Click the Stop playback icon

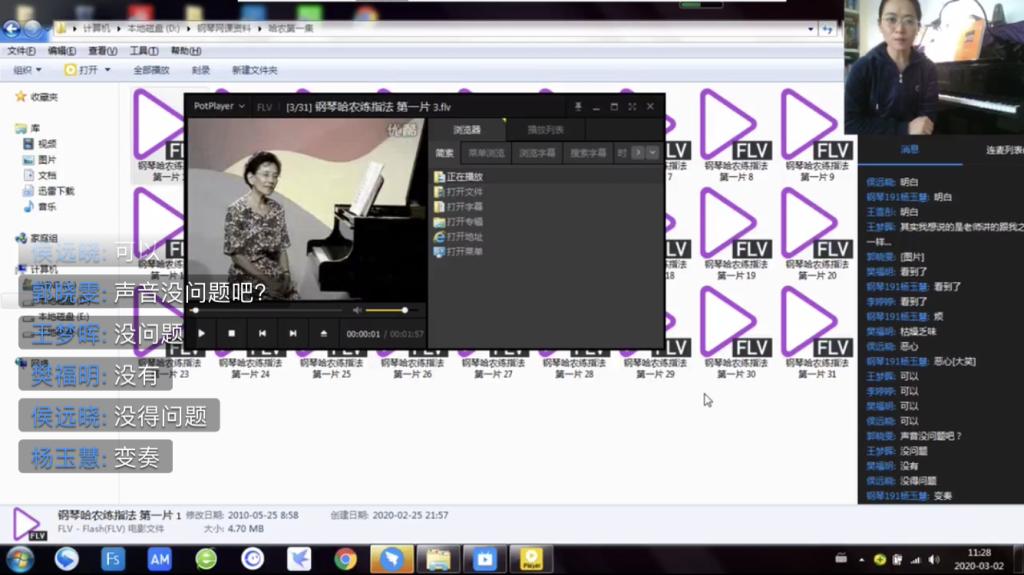(232, 333)
